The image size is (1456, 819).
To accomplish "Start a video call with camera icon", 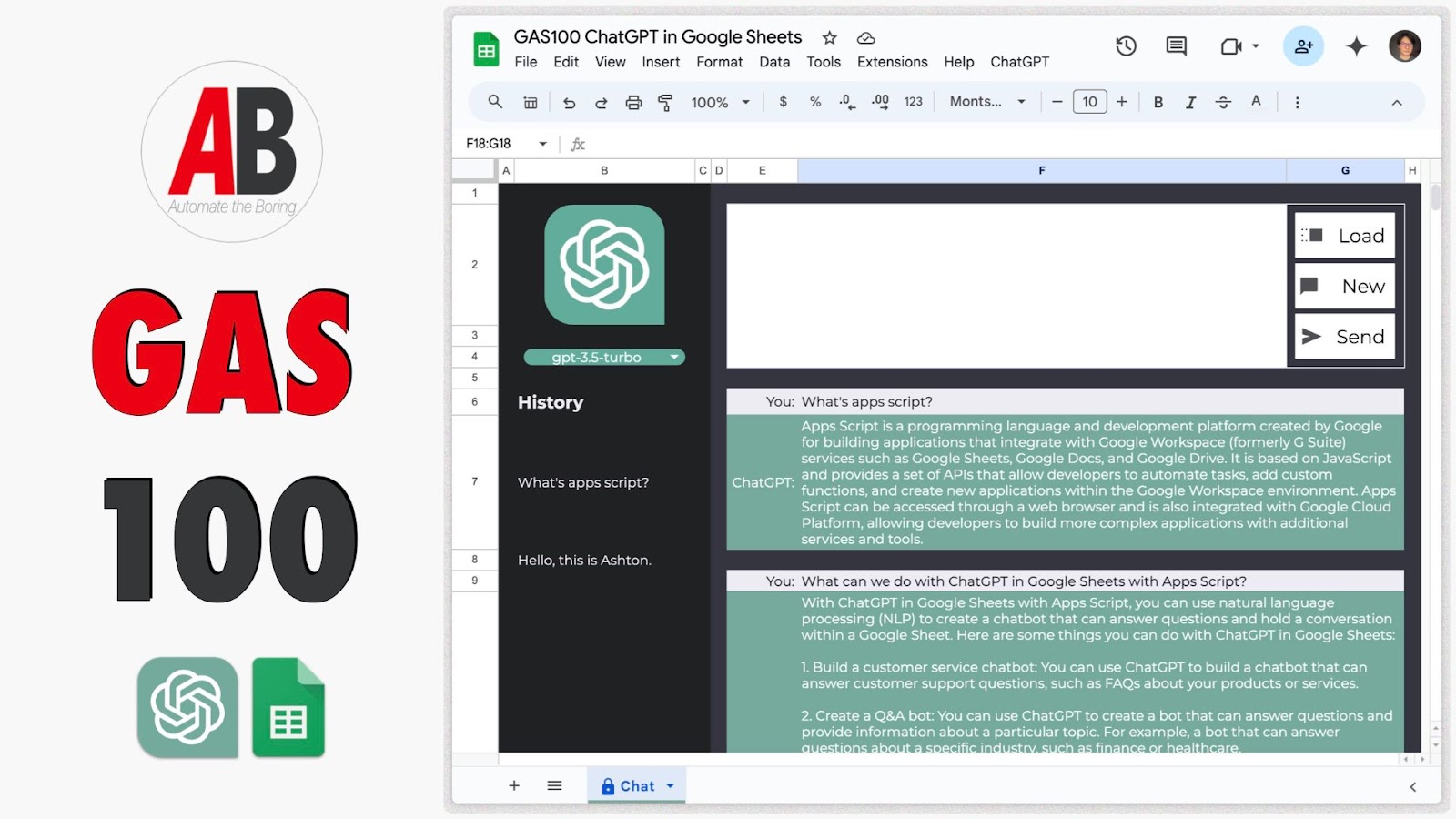I will pyautogui.click(x=1231, y=46).
